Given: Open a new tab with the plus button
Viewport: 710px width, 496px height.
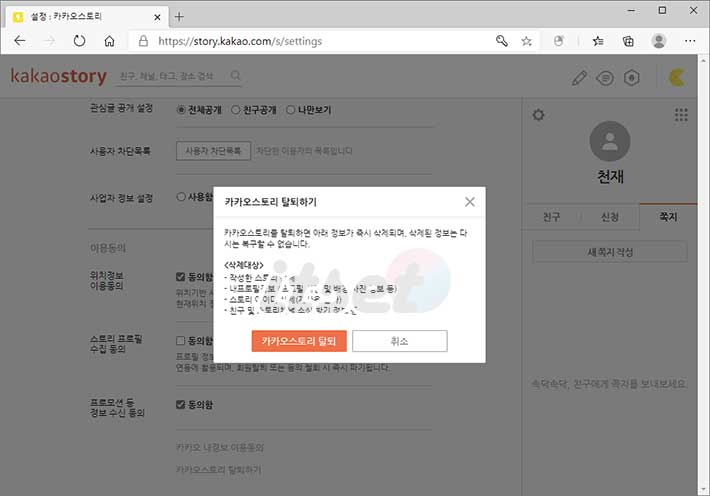Looking at the screenshot, I should click(x=179, y=17).
